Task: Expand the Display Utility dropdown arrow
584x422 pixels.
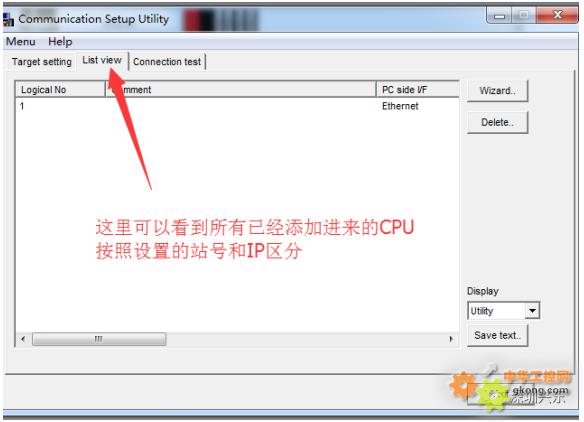Action: tap(532, 311)
